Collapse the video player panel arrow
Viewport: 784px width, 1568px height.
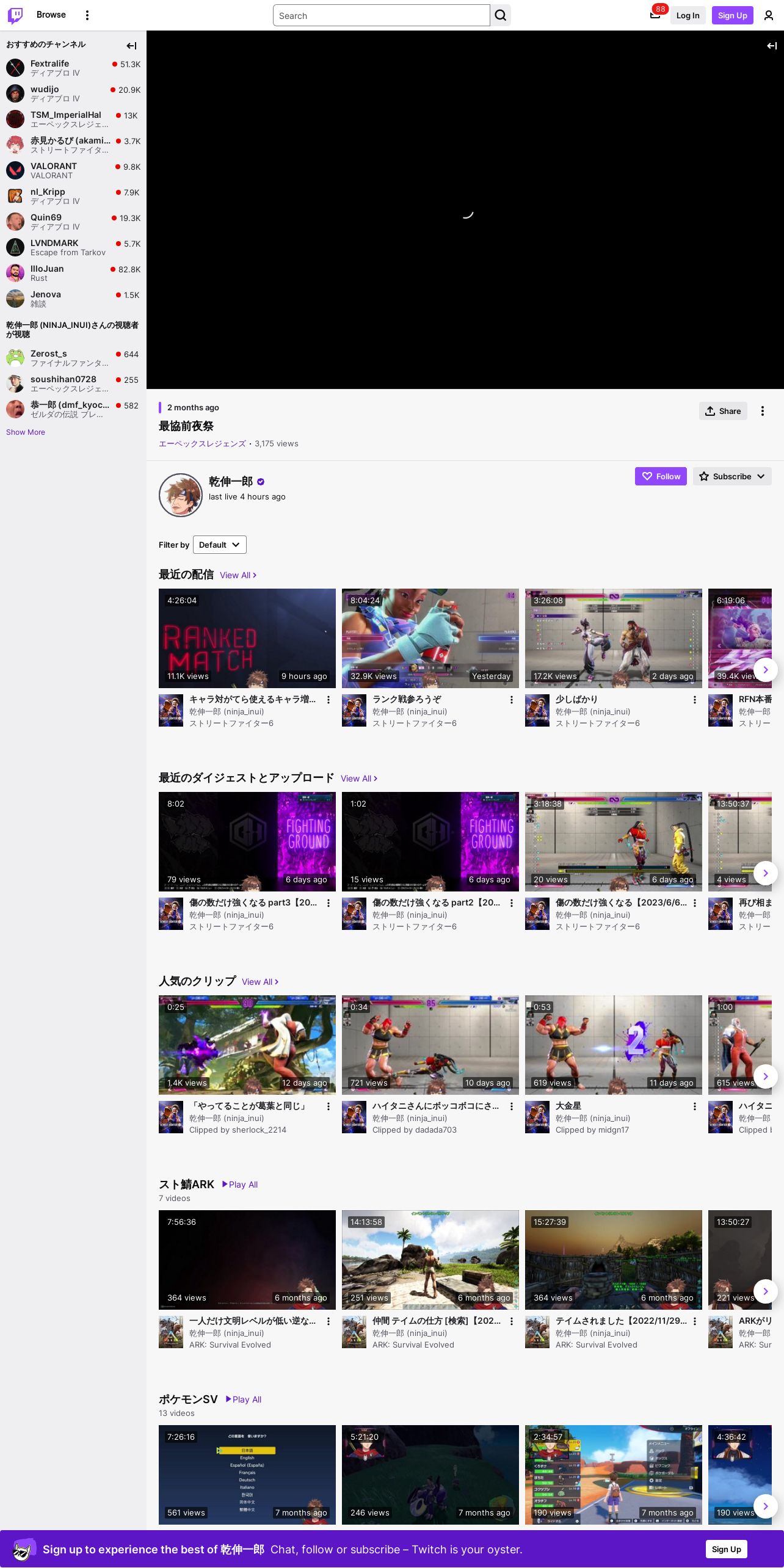pos(772,45)
